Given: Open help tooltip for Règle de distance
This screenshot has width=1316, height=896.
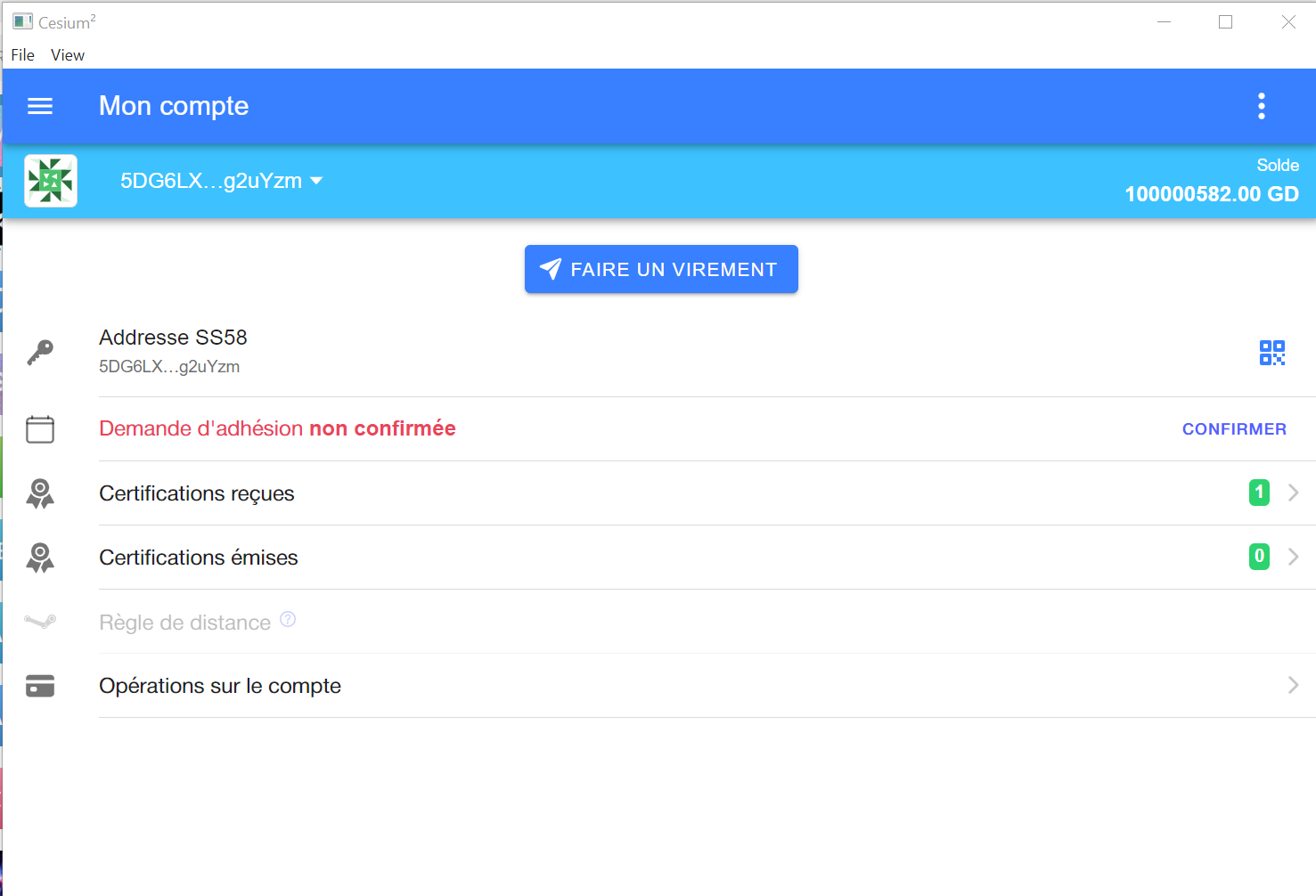Looking at the screenshot, I should pos(288,619).
